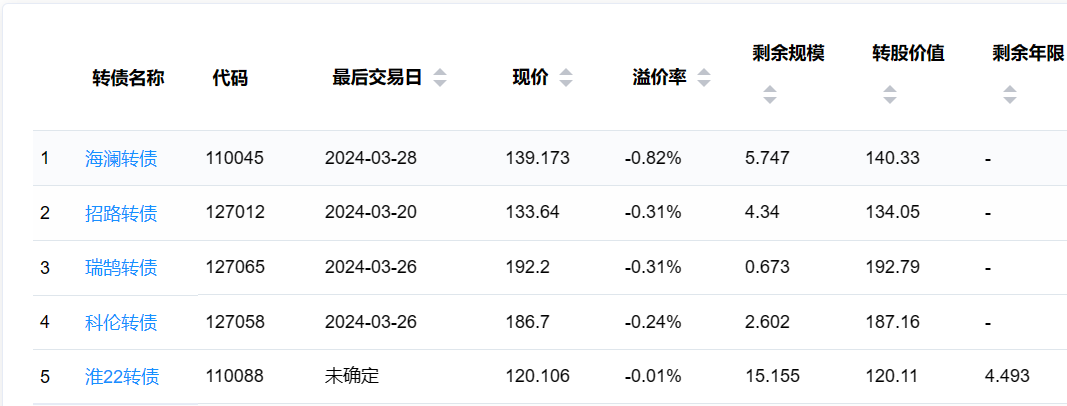
Task: Open 瑞鹄转债 bond link
Action: point(121,267)
